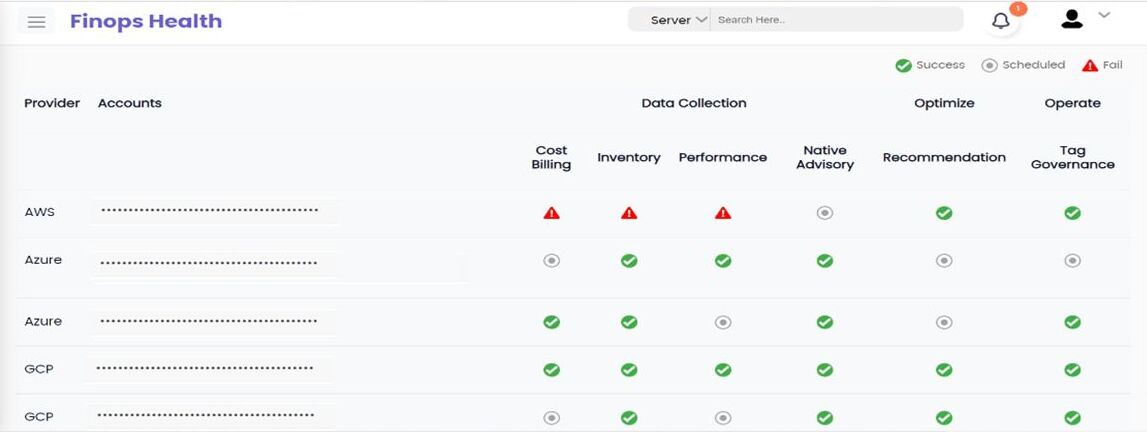Click the AWS masked account name field

210,211
